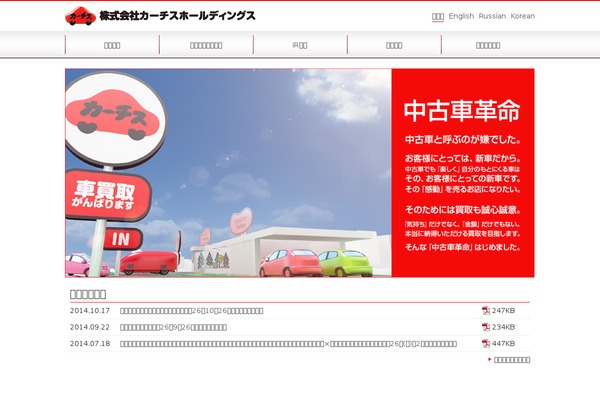Open the IR navigation menu item
600x400 pixels.
point(300,45)
